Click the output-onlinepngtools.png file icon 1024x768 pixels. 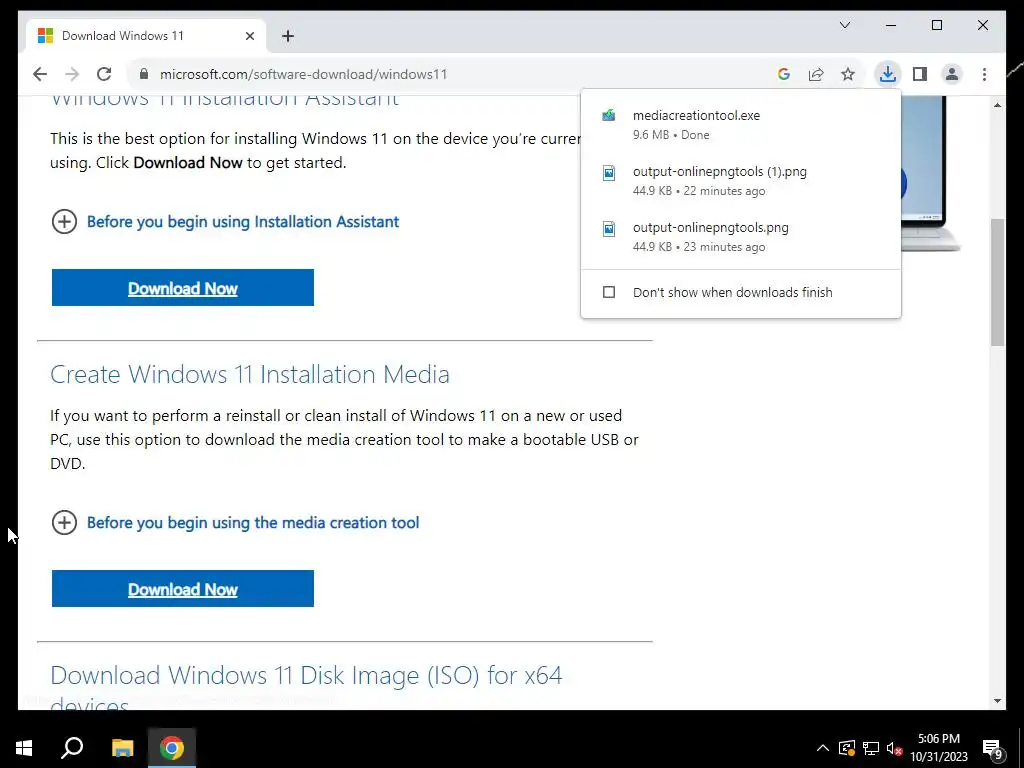point(609,229)
